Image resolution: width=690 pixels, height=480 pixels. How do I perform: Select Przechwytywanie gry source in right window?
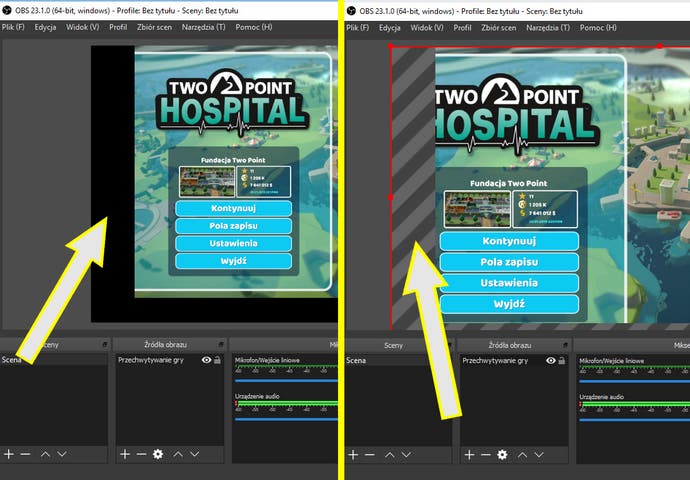pyautogui.click(x=495, y=361)
